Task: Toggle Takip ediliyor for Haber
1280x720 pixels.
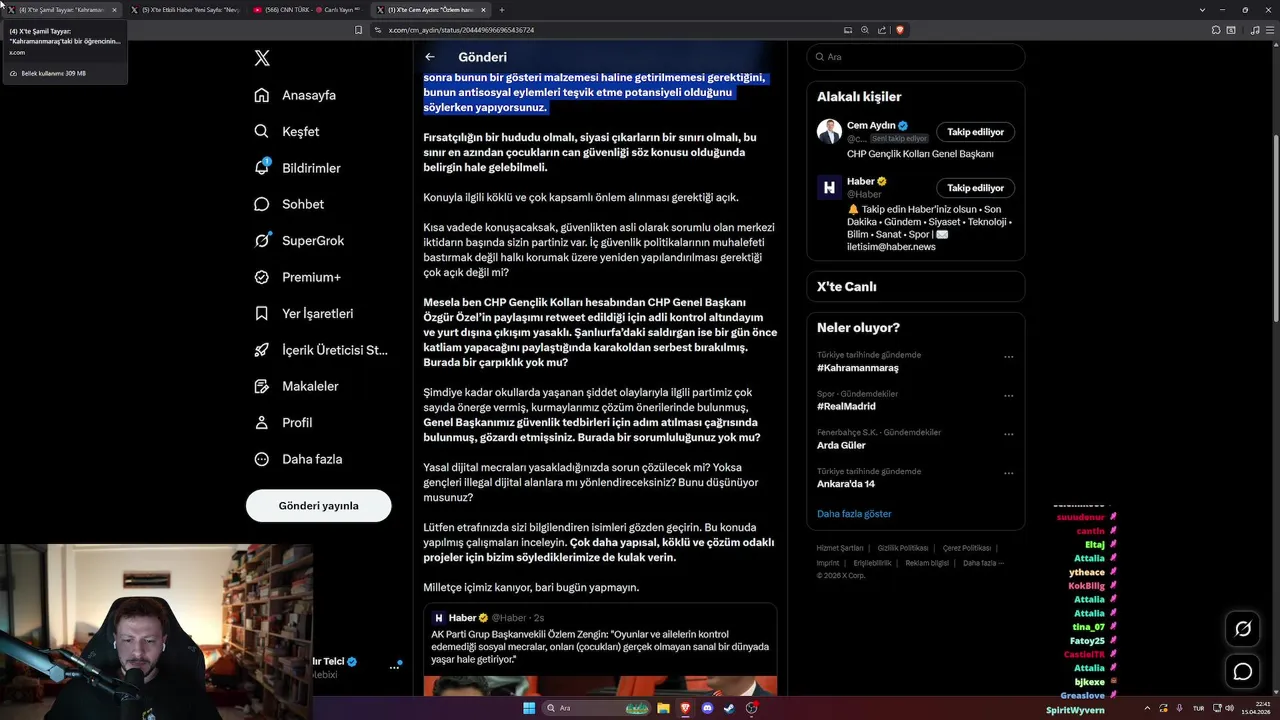Action: 975,188
